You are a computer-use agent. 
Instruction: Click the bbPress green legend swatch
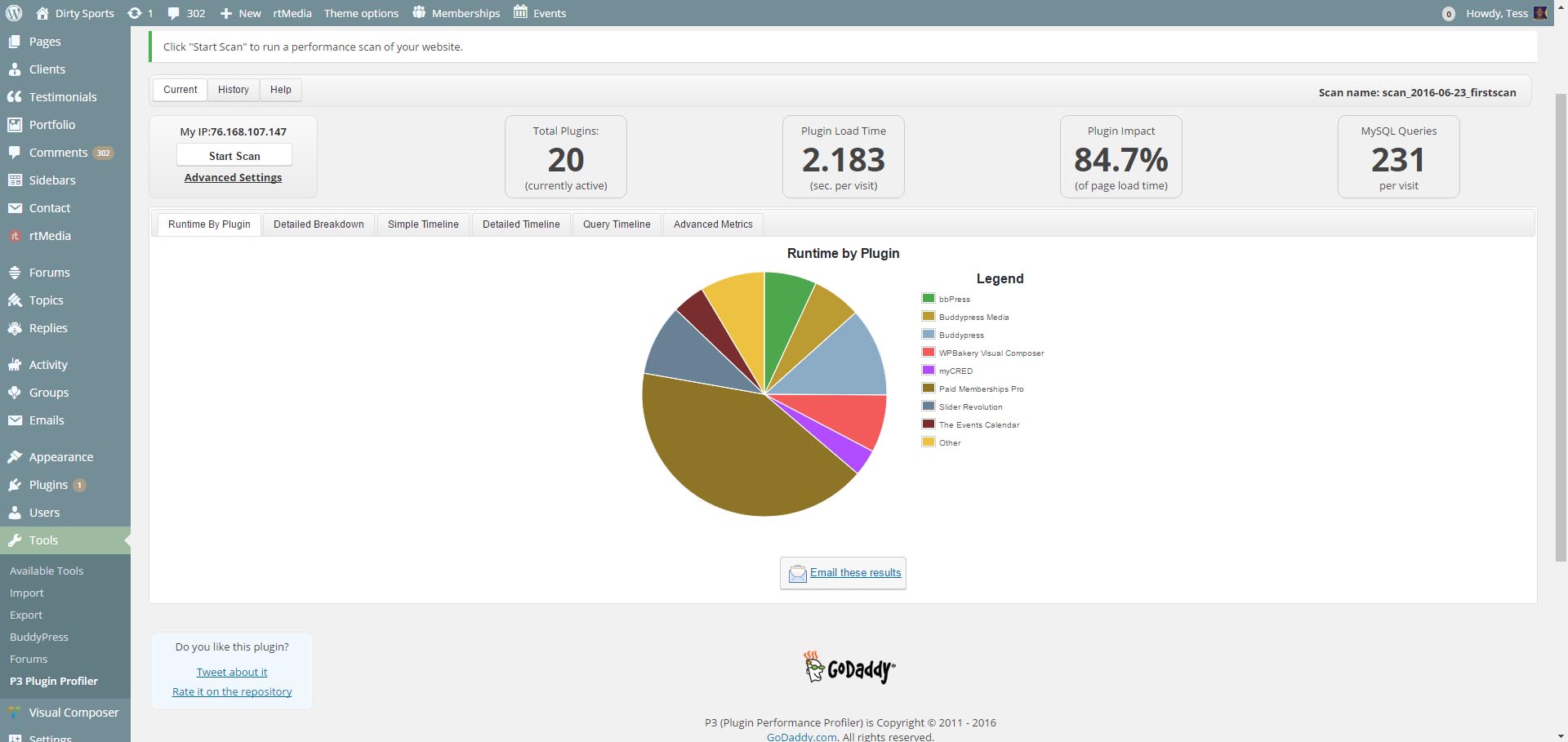point(929,298)
